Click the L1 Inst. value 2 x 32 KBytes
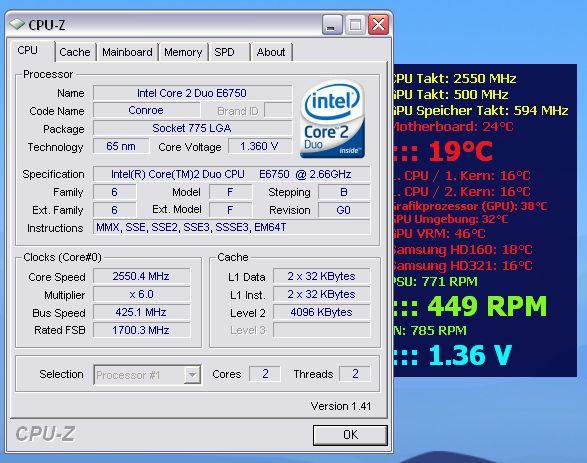587x463 pixels. pyautogui.click(x=322, y=294)
